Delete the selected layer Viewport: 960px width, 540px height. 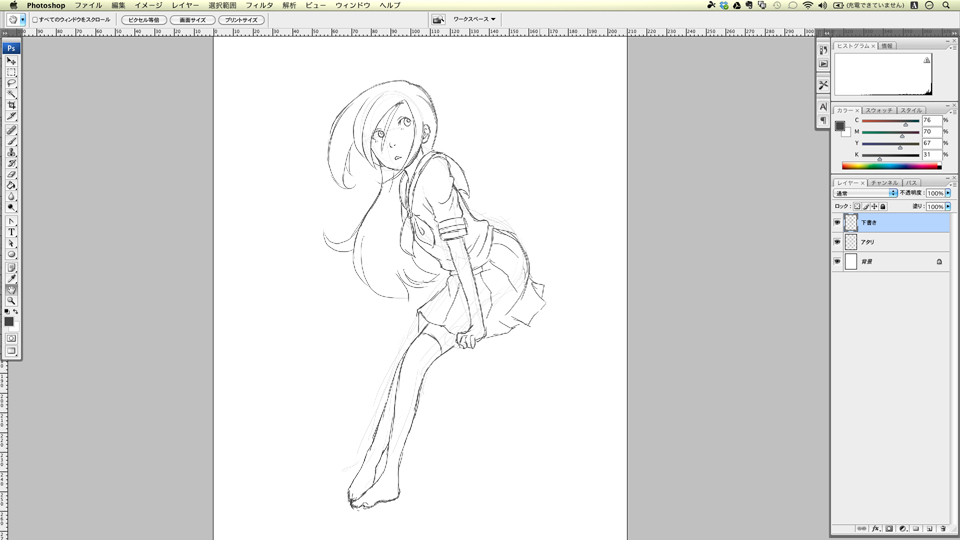coord(943,528)
